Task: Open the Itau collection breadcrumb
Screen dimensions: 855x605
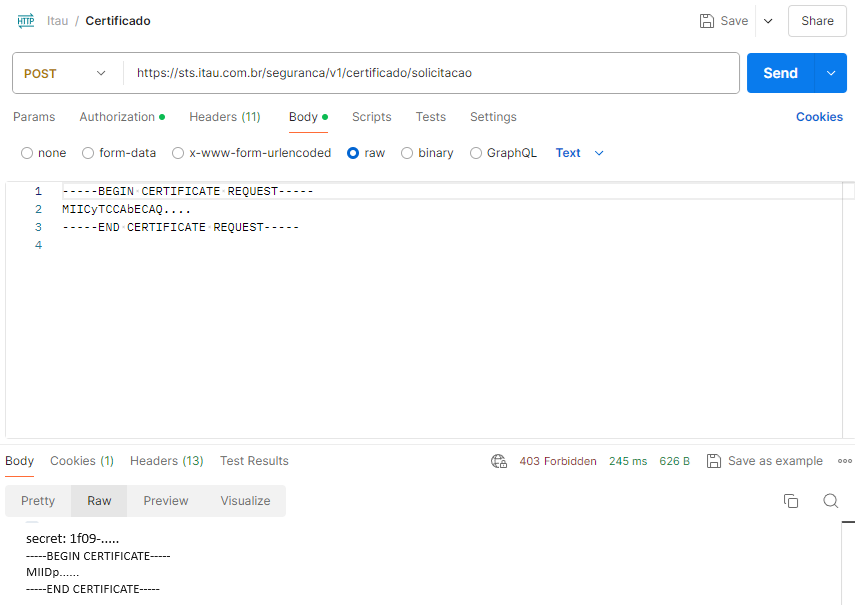Action: point(57,21)
